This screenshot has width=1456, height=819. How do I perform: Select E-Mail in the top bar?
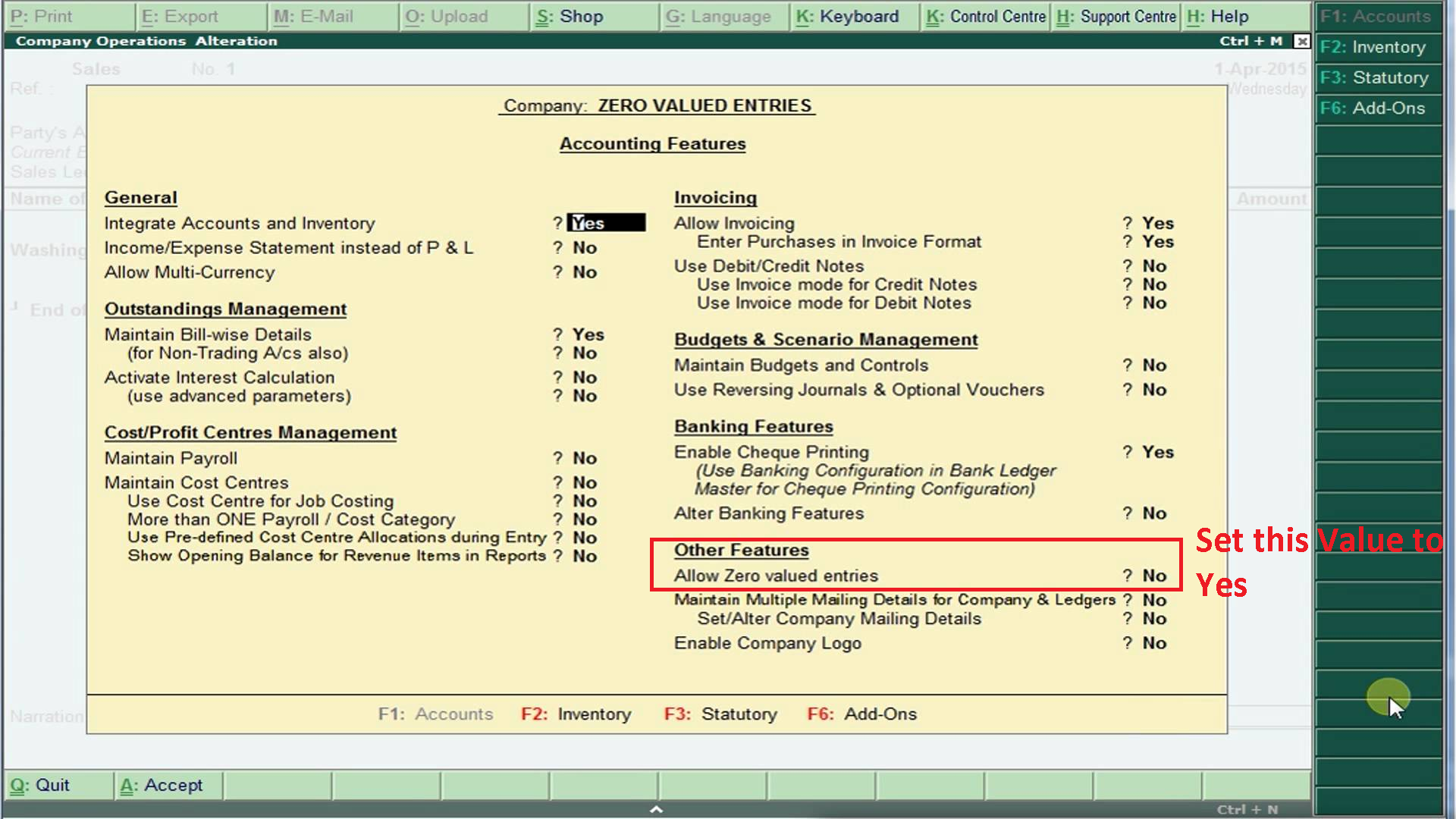point(333,16)
